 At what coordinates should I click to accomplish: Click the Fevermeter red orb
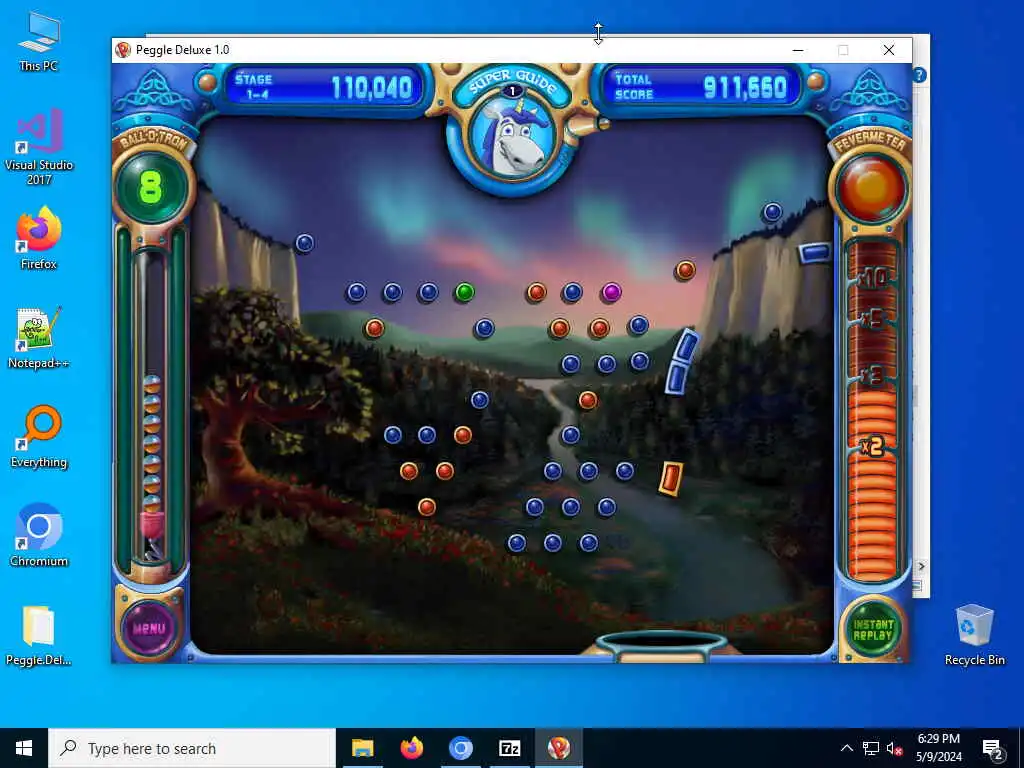[x=871, y=187]
